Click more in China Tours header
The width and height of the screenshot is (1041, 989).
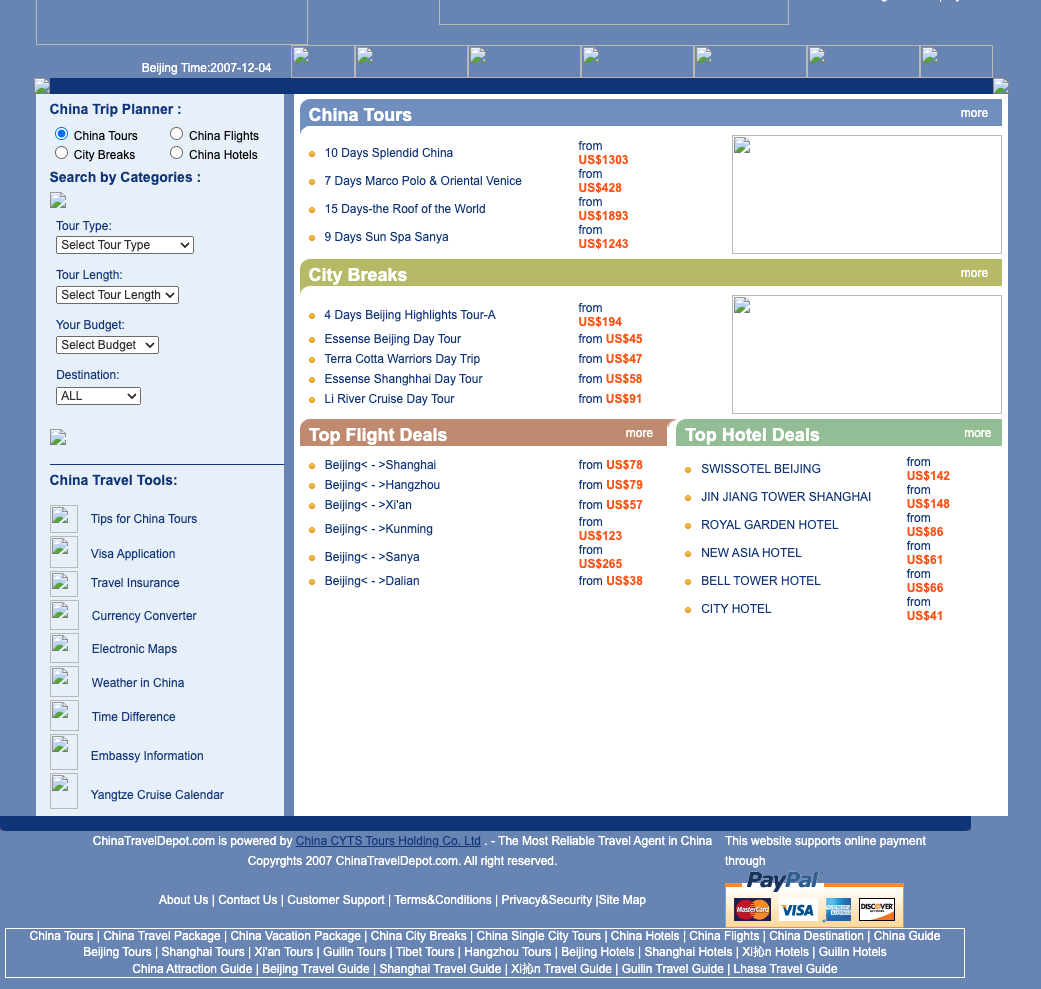[974, 113]
